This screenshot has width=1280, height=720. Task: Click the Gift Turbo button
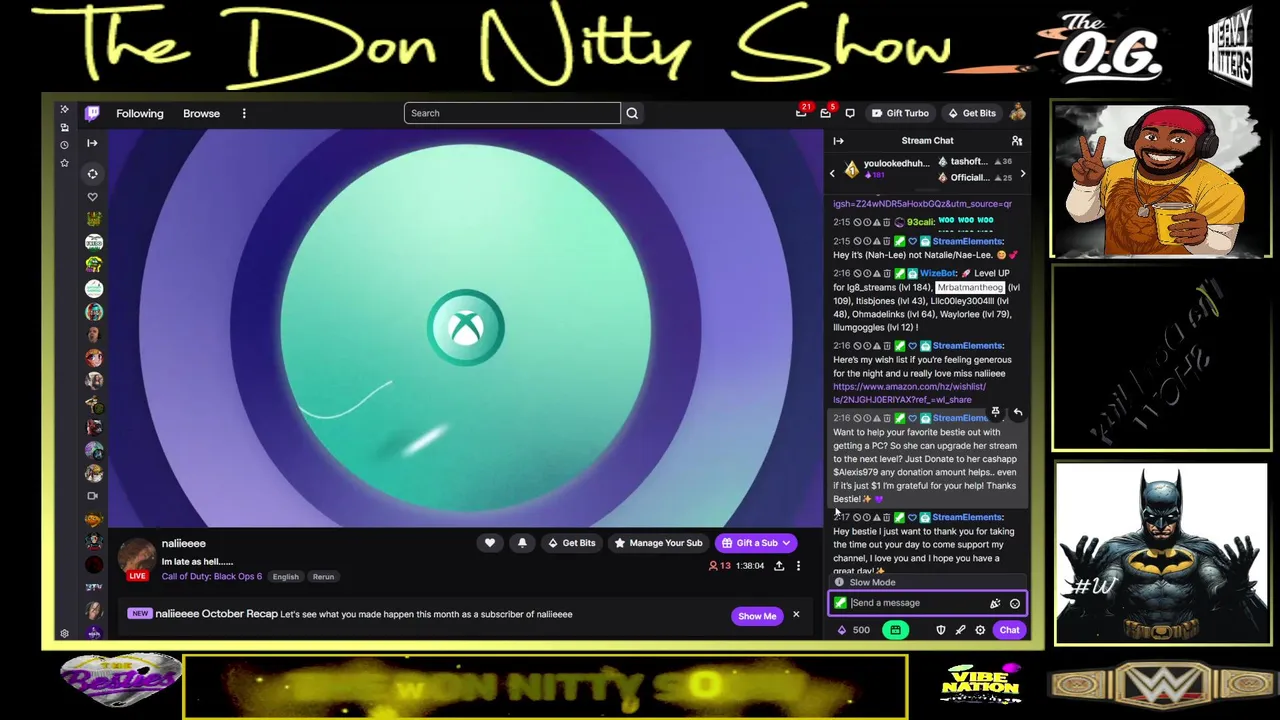900,113
